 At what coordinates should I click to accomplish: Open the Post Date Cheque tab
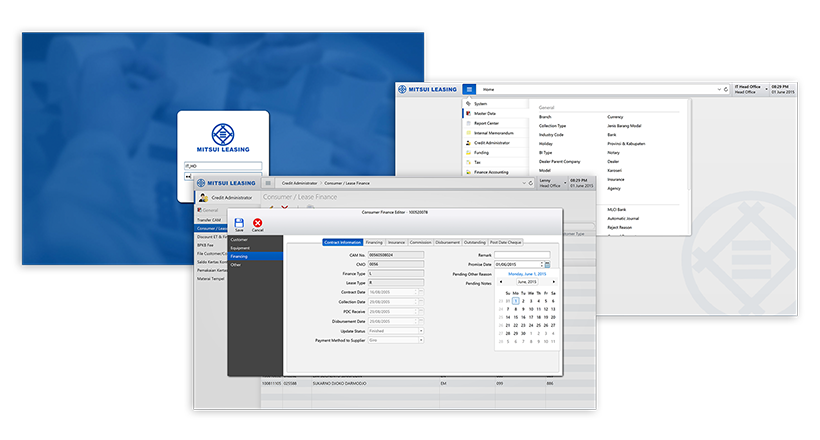click(507, 242)
